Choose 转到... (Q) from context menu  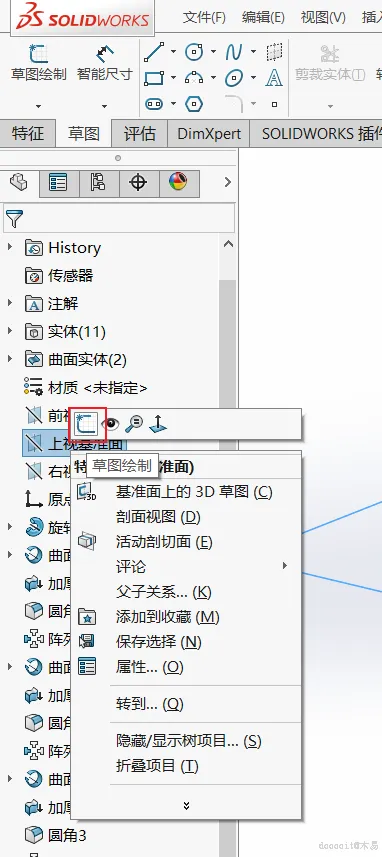[186, 704]
